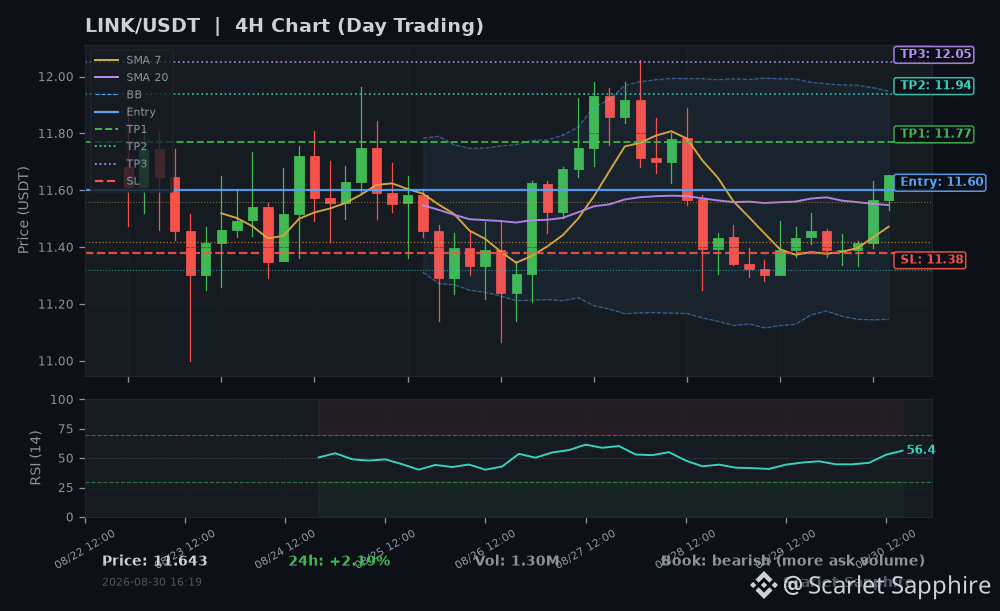
Task: Click the SL: 11.38 stop-loss label
Action: click(x=930, y=260)
